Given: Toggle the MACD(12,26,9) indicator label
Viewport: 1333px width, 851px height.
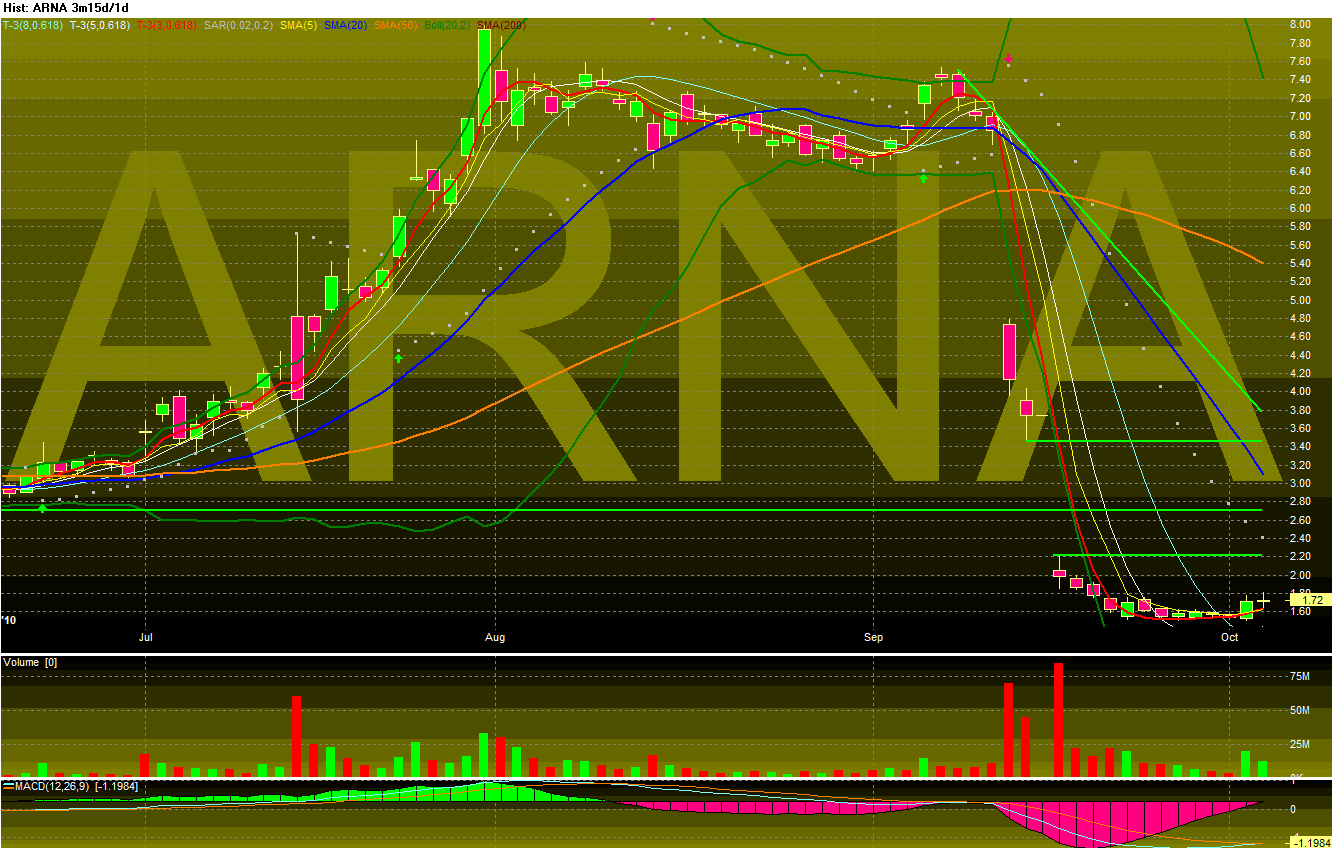Looking at the screenshot, I should click(x=51, y=787).
